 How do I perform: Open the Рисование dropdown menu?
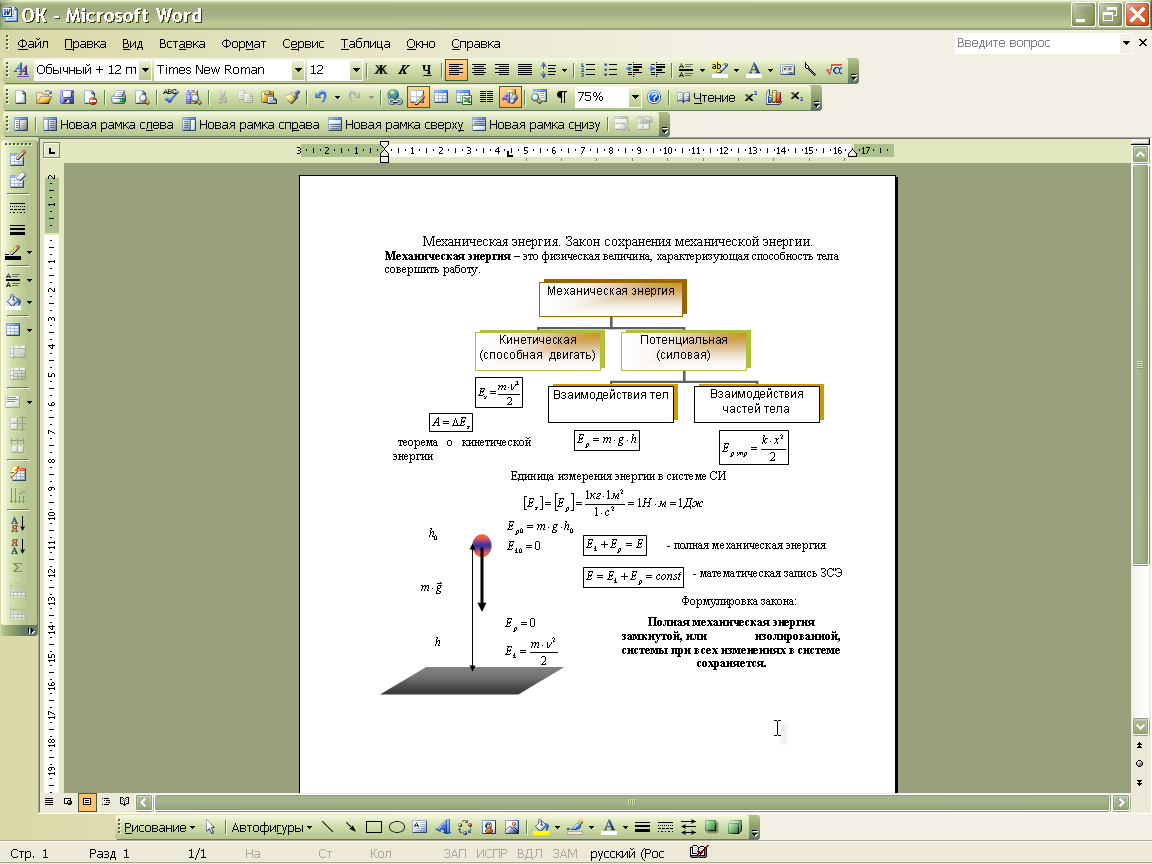click(159, 827)
